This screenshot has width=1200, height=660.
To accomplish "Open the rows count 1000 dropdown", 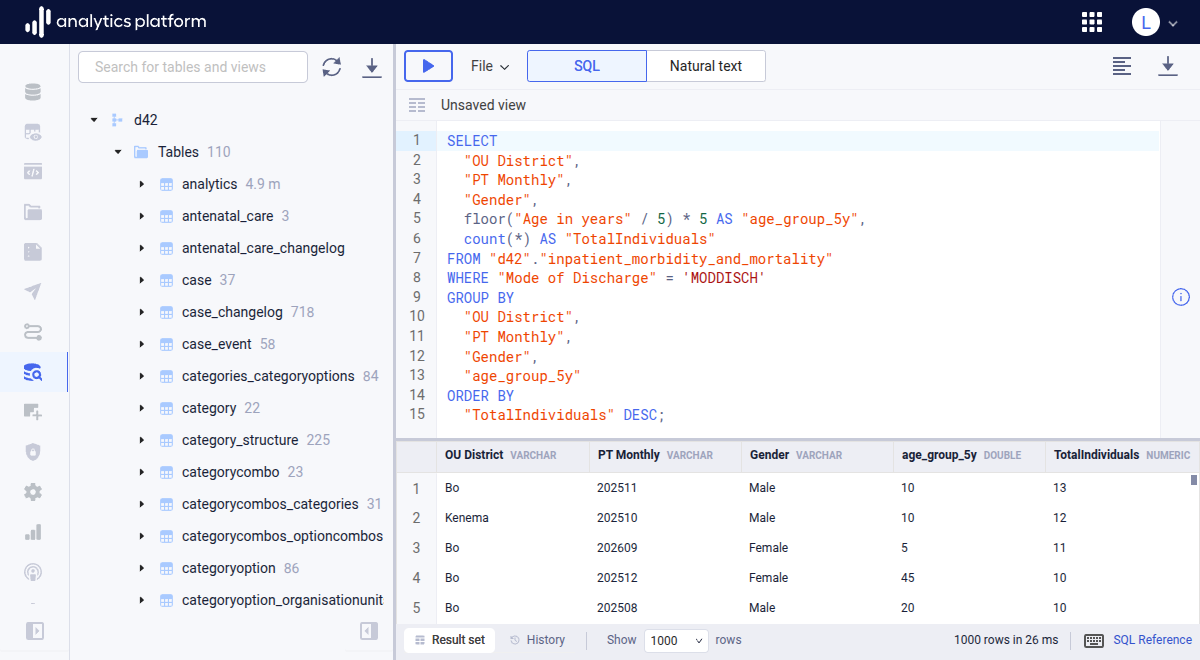I will pos(676,640).
